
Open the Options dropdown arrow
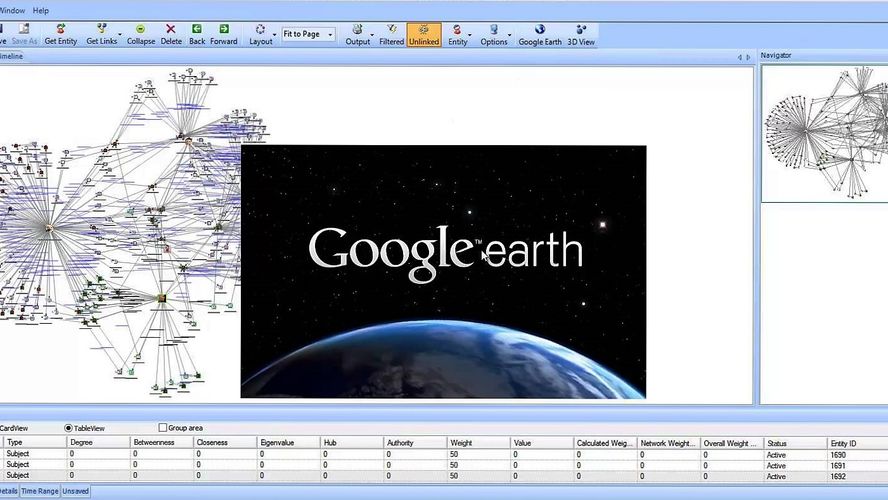tap(510, 35)
